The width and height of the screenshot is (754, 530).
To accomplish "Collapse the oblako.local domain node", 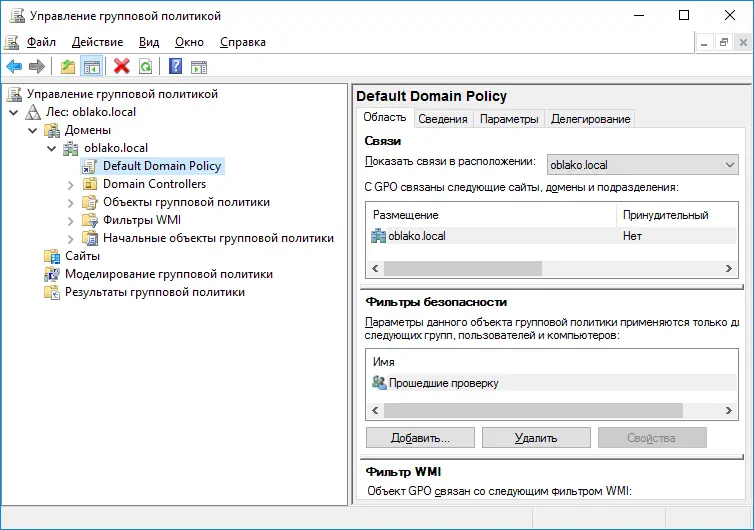I will 52,148.
